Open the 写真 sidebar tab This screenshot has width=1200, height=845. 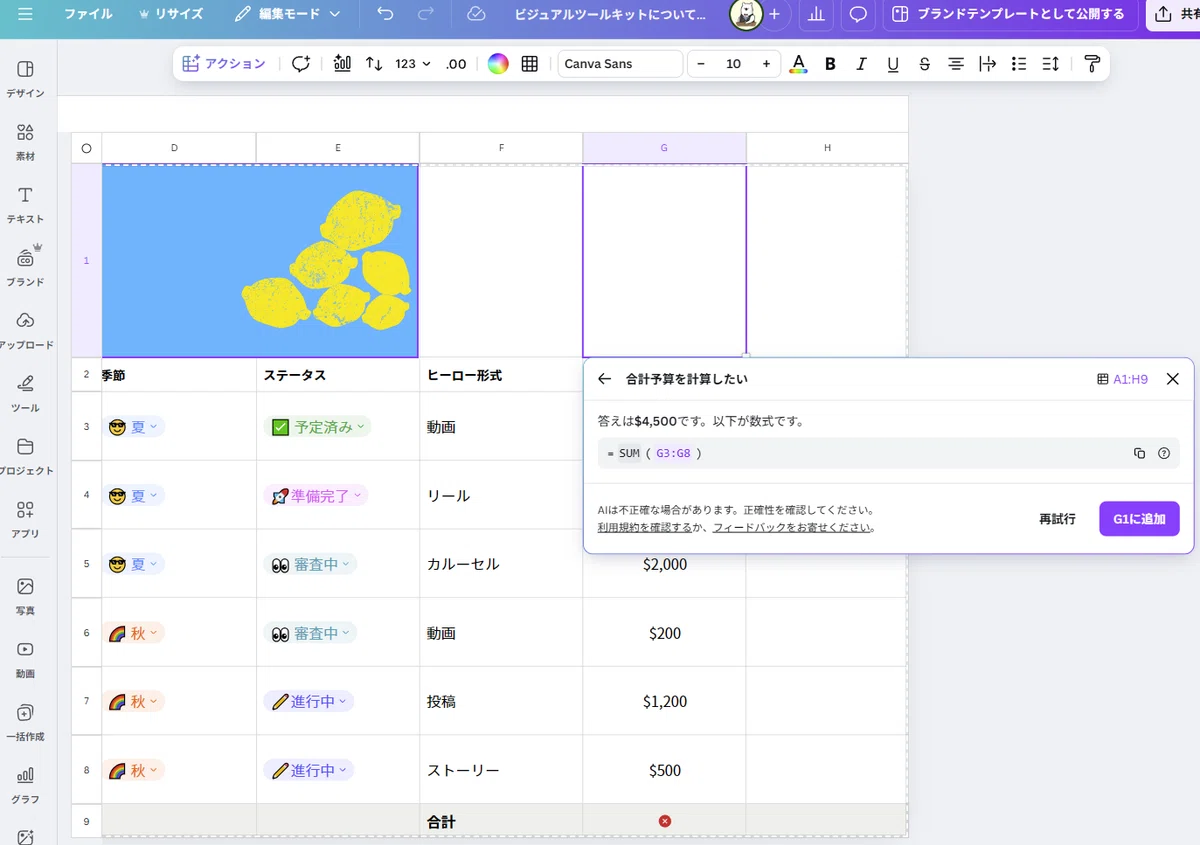25,597
